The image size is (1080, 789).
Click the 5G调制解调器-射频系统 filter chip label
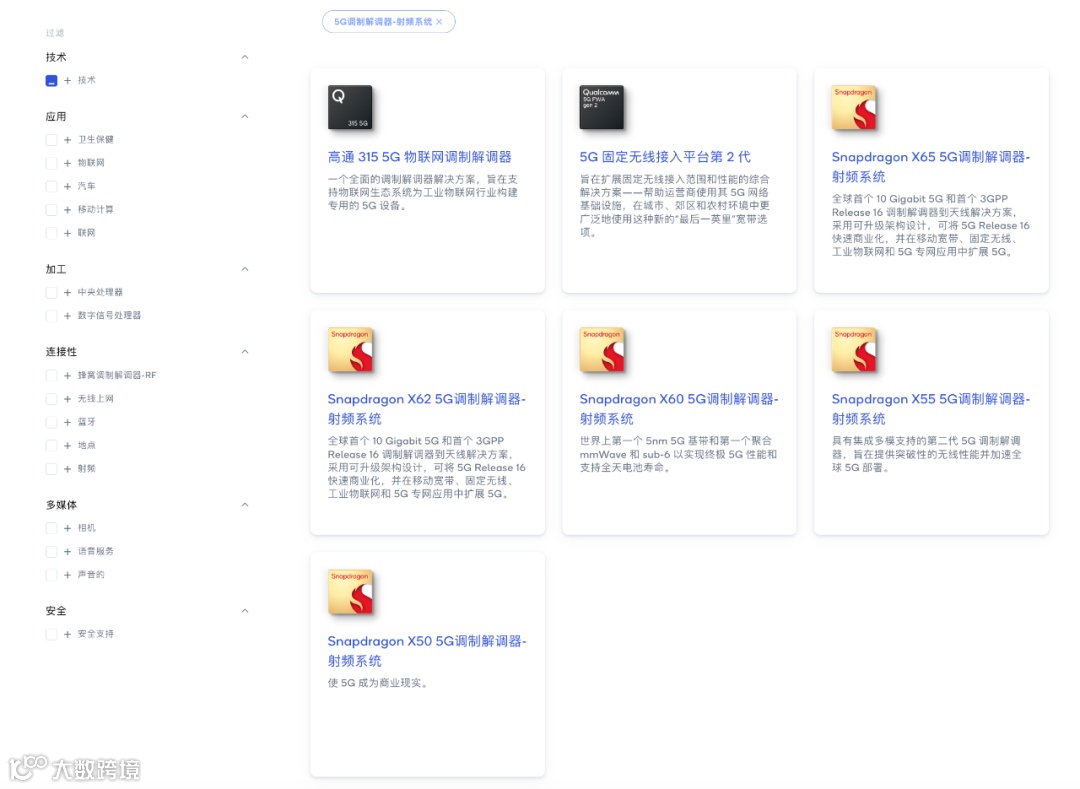pyautogui.click(x=383, y=22)
